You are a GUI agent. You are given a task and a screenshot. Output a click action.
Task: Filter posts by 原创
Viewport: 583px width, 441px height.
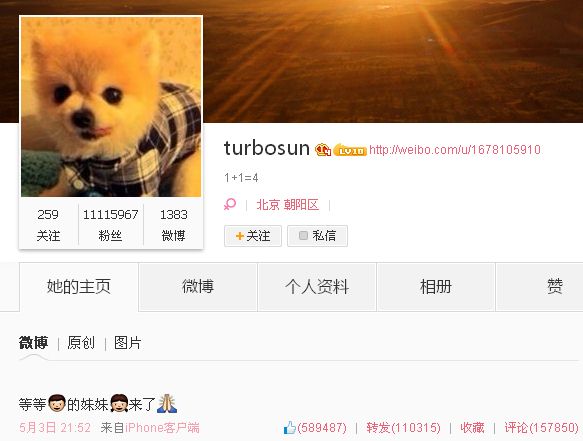[81, 343]
